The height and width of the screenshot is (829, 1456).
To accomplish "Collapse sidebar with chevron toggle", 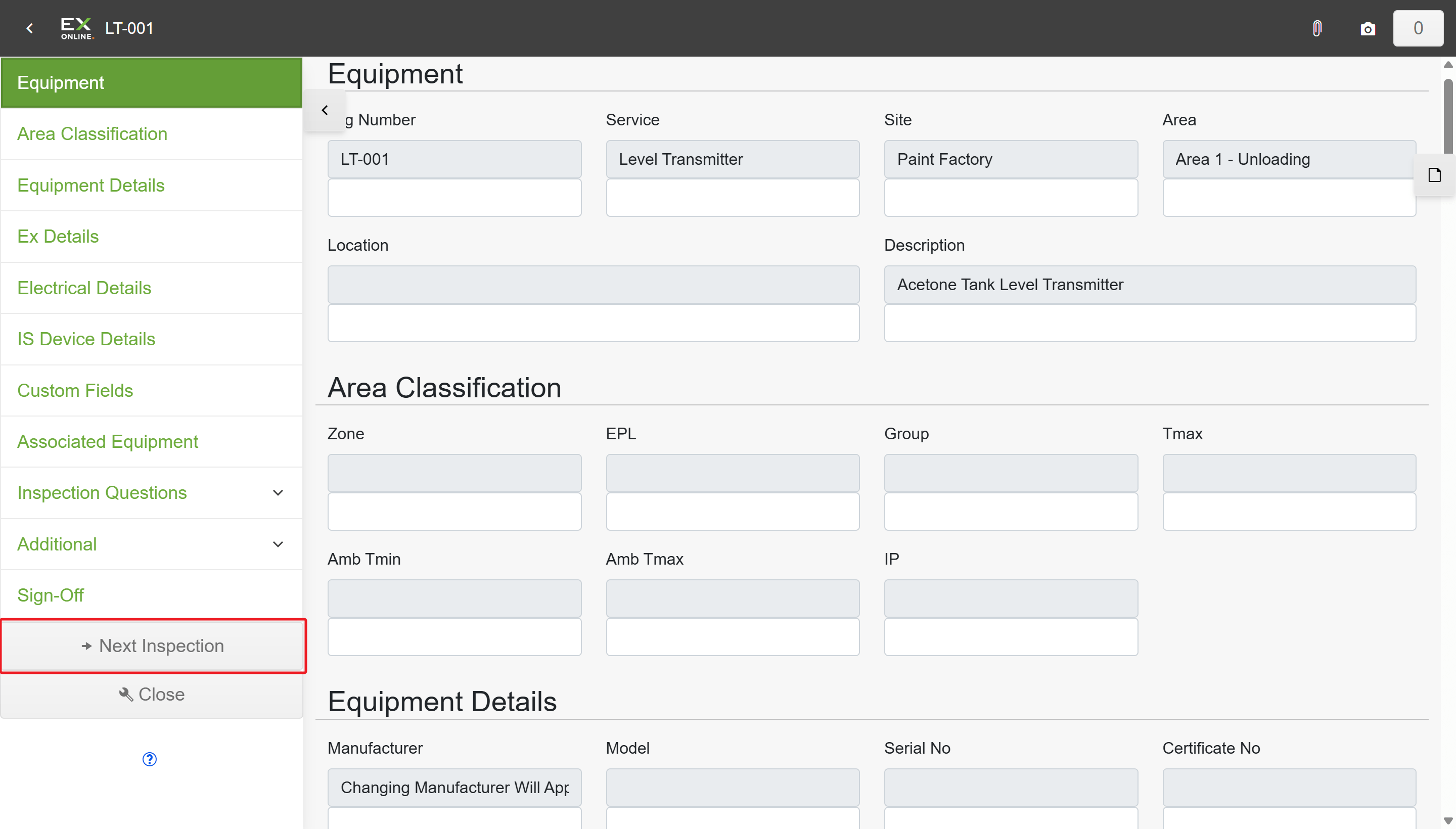I will coord(325,110).
